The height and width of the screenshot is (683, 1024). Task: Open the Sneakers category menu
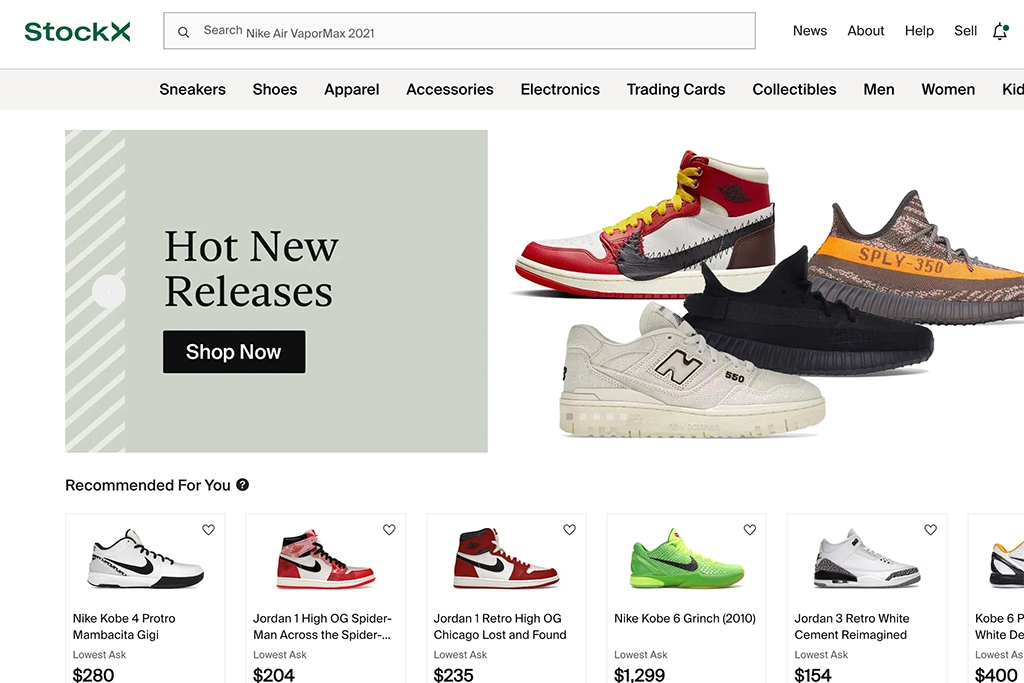coord(193,89)
